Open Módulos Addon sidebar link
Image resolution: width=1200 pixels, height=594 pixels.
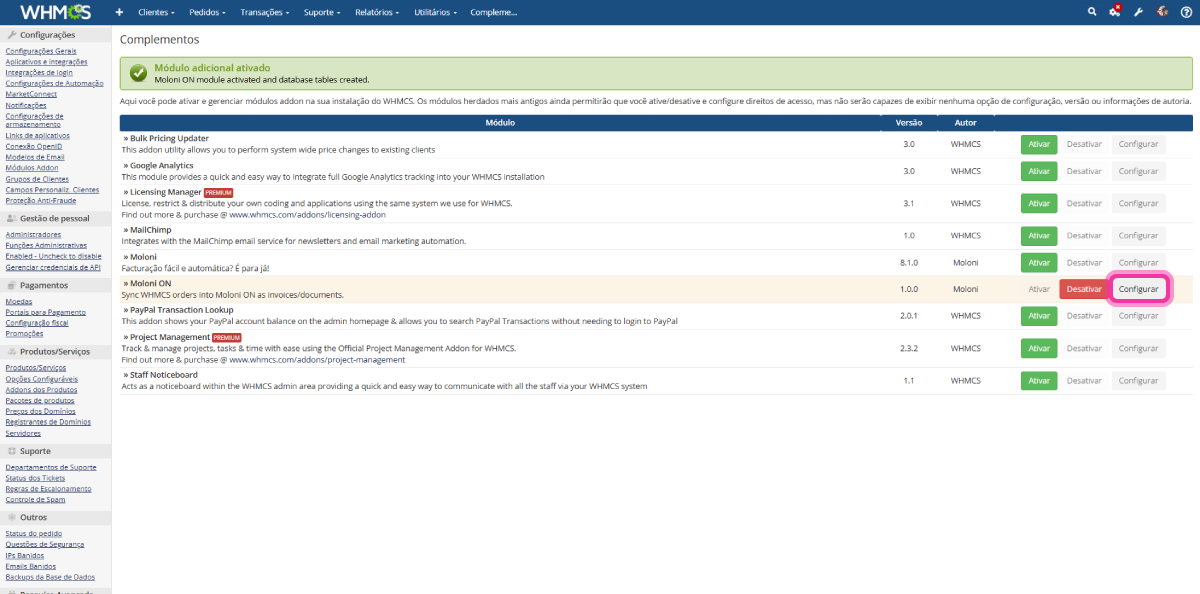32,168
